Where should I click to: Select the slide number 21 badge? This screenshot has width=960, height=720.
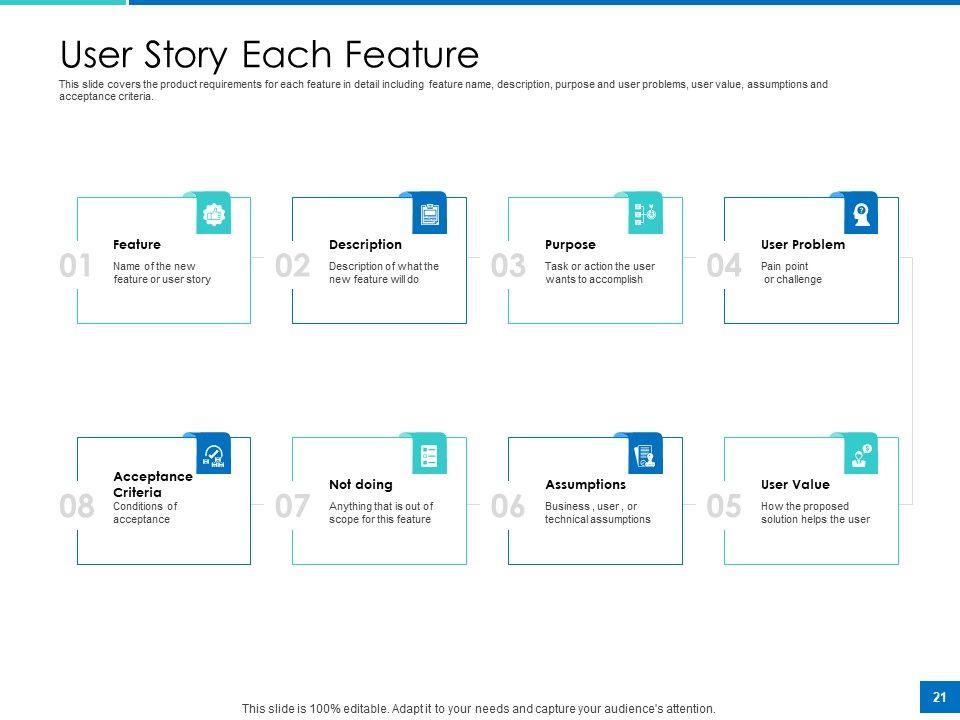tap(939, 697)
